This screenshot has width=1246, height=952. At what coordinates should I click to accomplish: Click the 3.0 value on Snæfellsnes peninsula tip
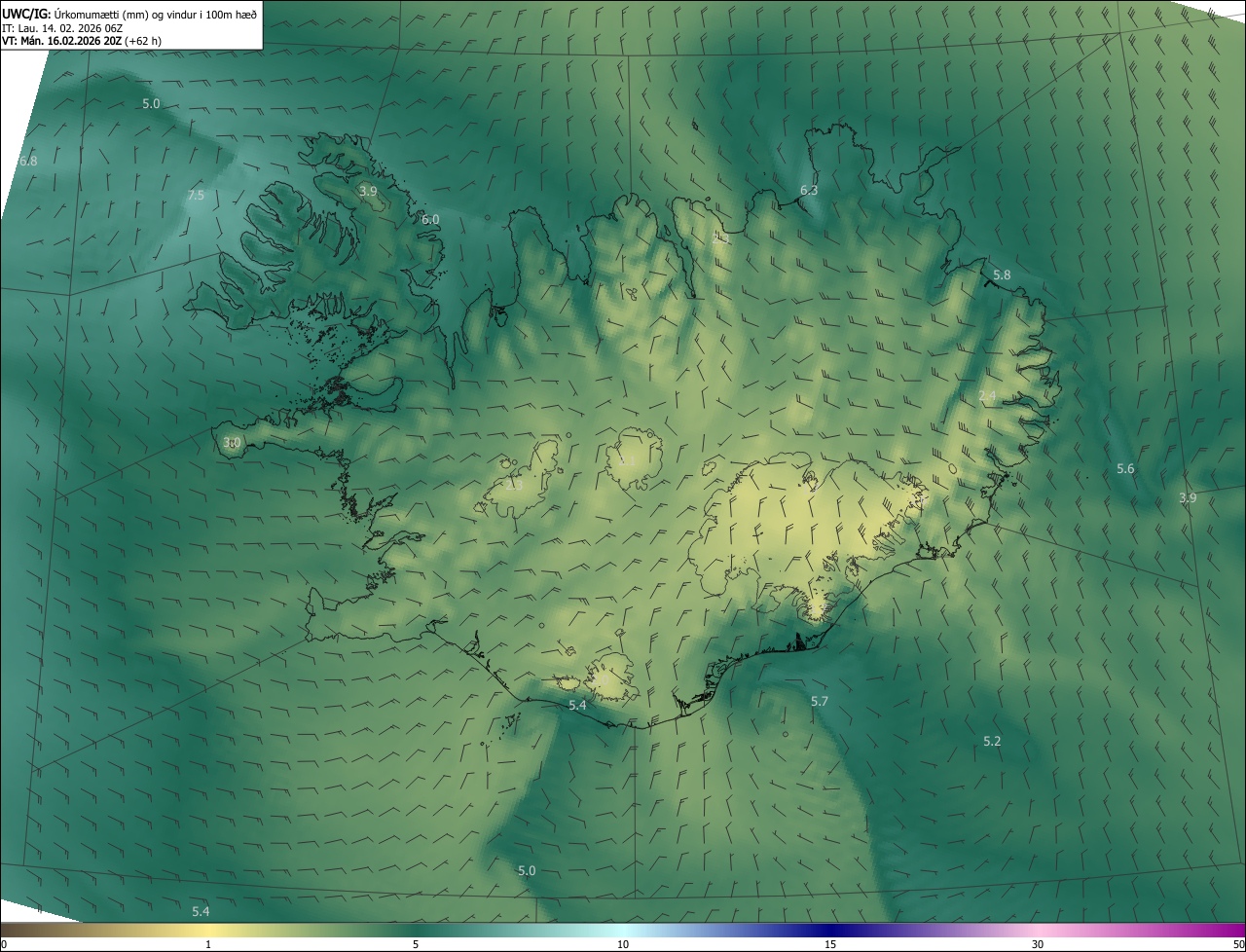click(x=232, y=443)
